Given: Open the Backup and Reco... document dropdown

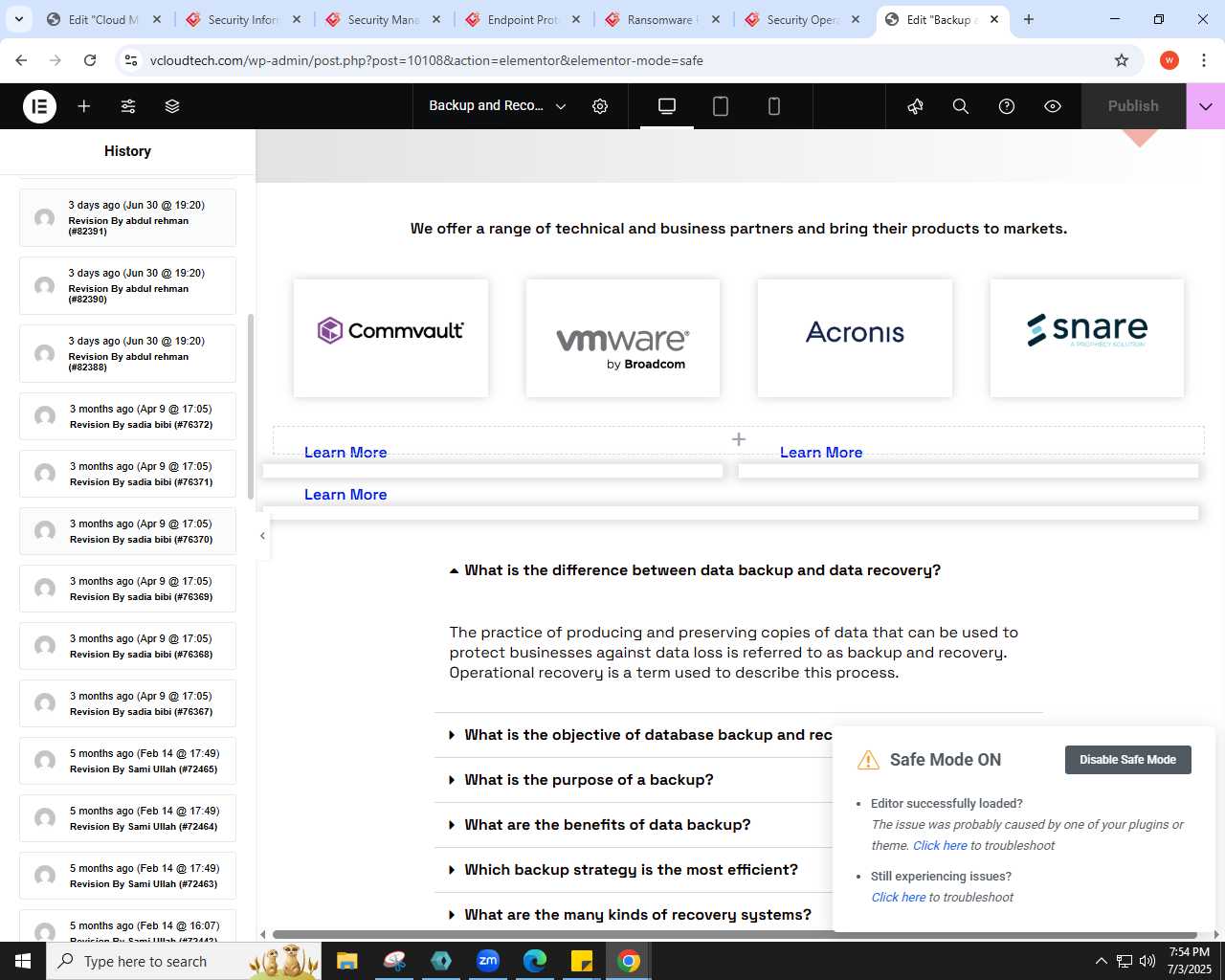Looking at the screenshot, I should [498, 106].
